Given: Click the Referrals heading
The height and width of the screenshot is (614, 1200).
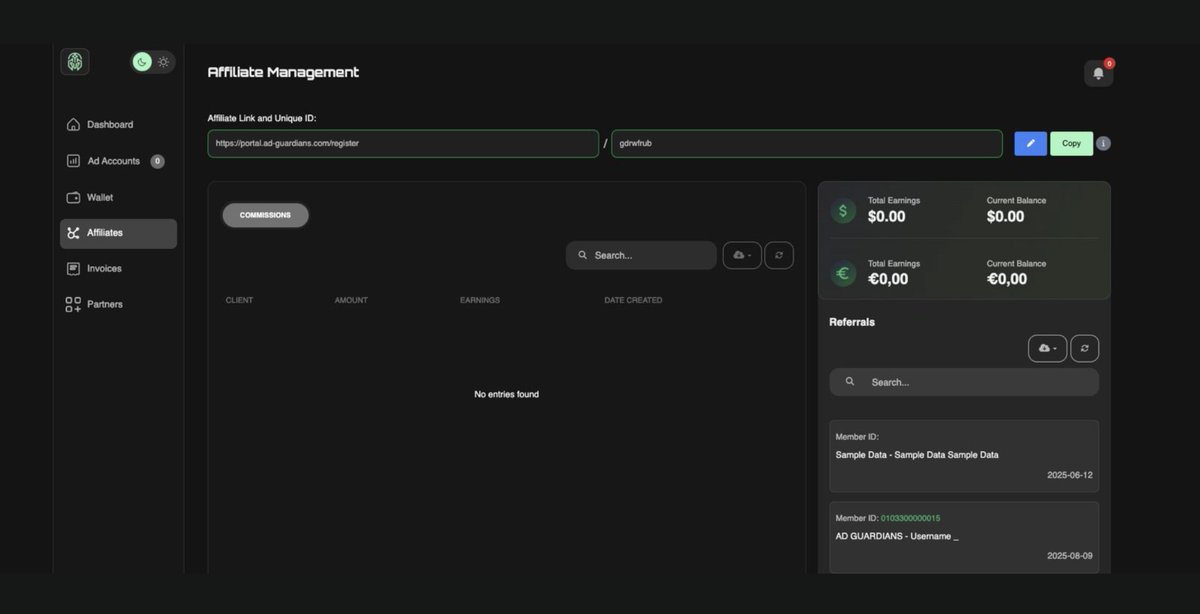Looking at the screenshot, I should tap(852, 322).
